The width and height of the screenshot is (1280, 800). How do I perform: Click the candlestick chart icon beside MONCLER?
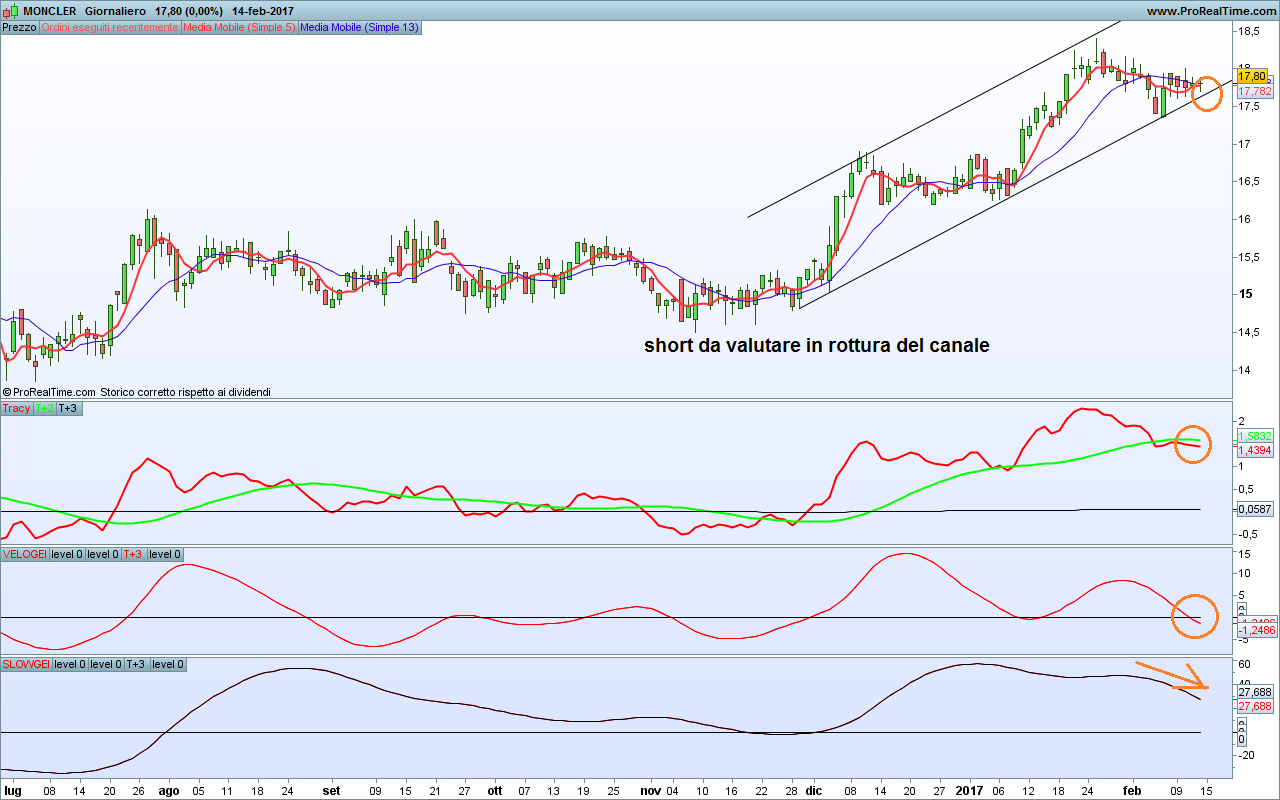(10, 10)
